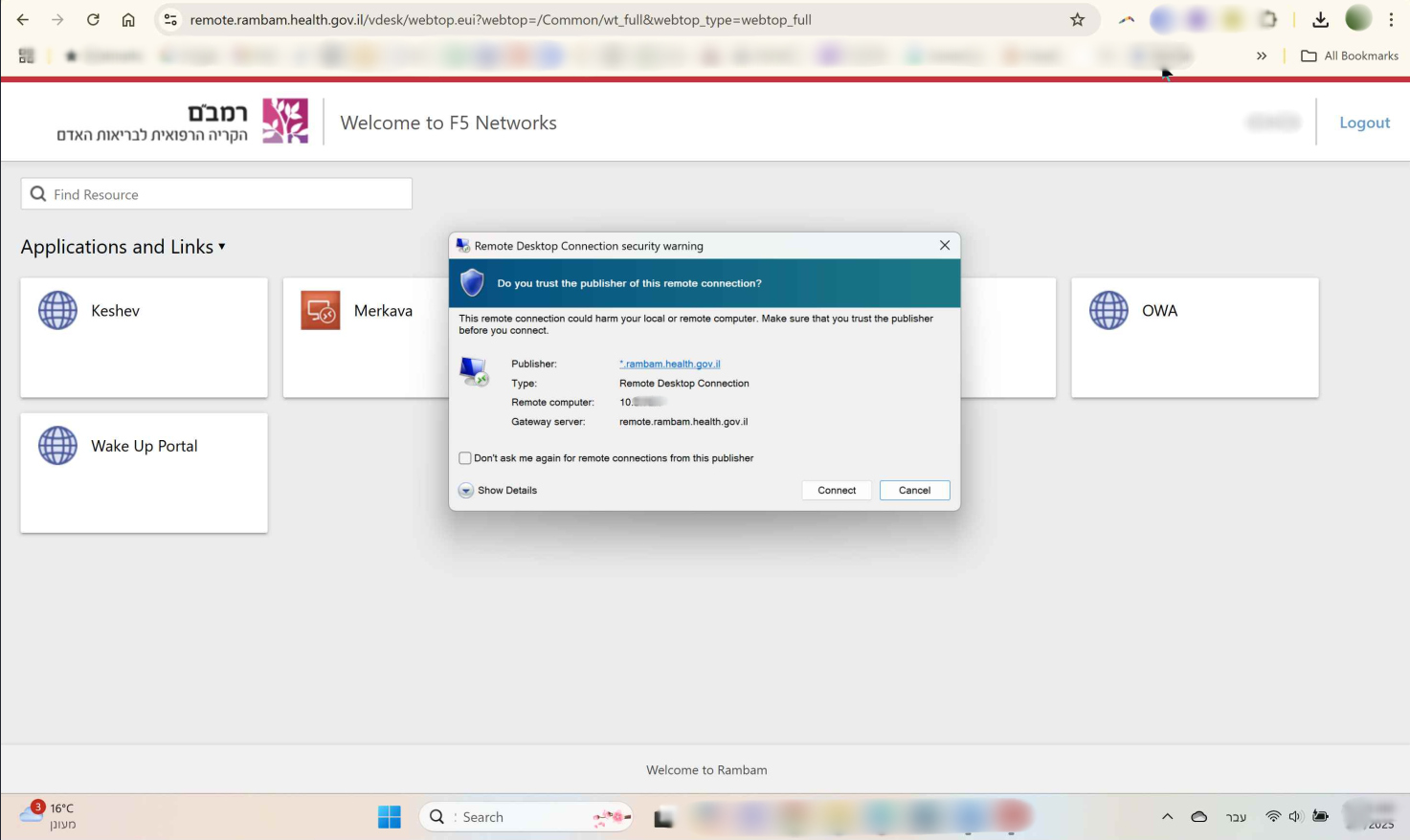
Task: Switch the Hebrew input language indicator
Action: coord(1236,816)
